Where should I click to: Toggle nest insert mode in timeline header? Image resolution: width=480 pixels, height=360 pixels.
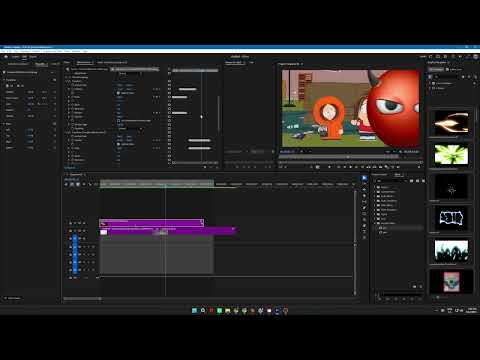pos(66,184)
